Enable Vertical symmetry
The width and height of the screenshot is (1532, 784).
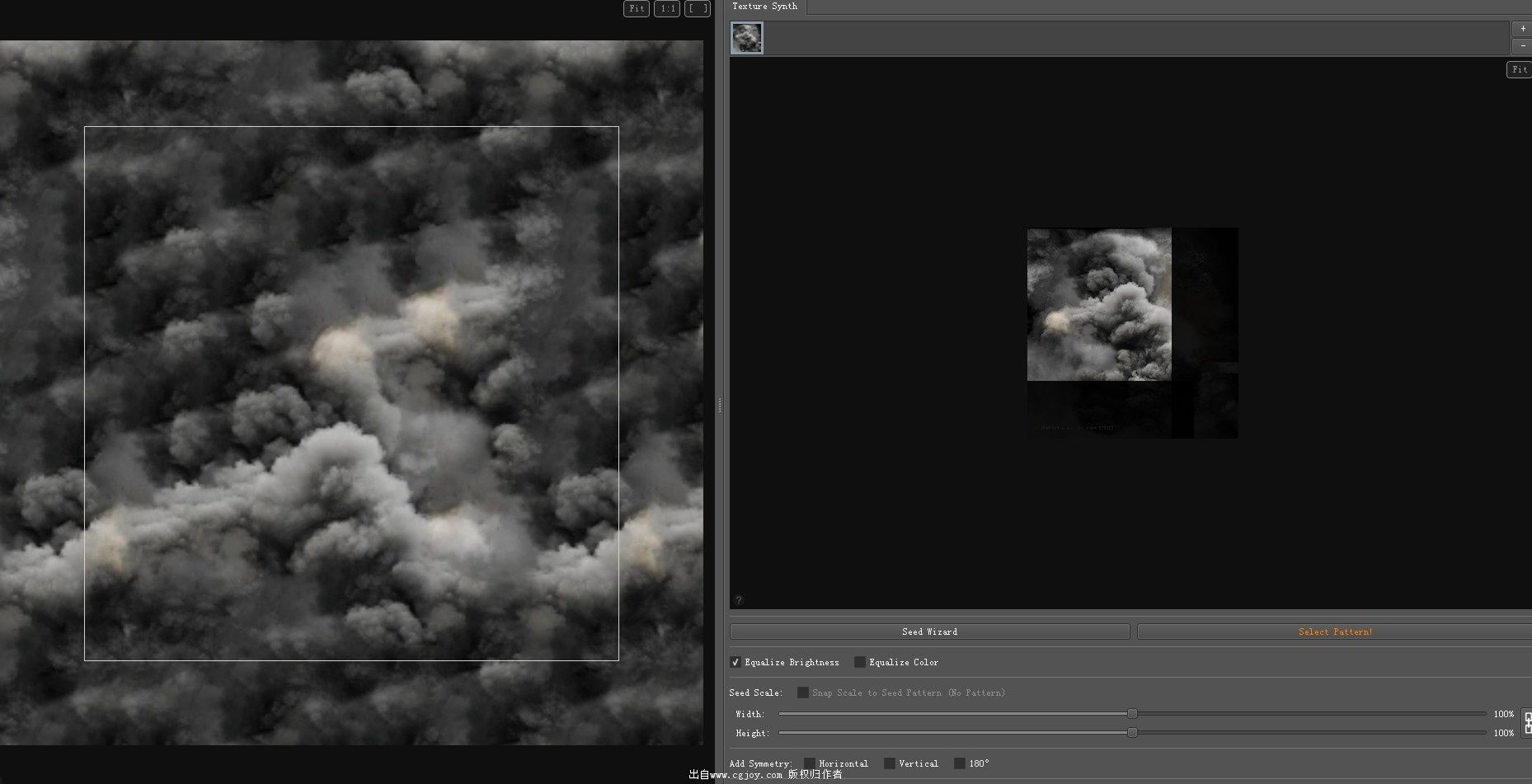(890, 763)
